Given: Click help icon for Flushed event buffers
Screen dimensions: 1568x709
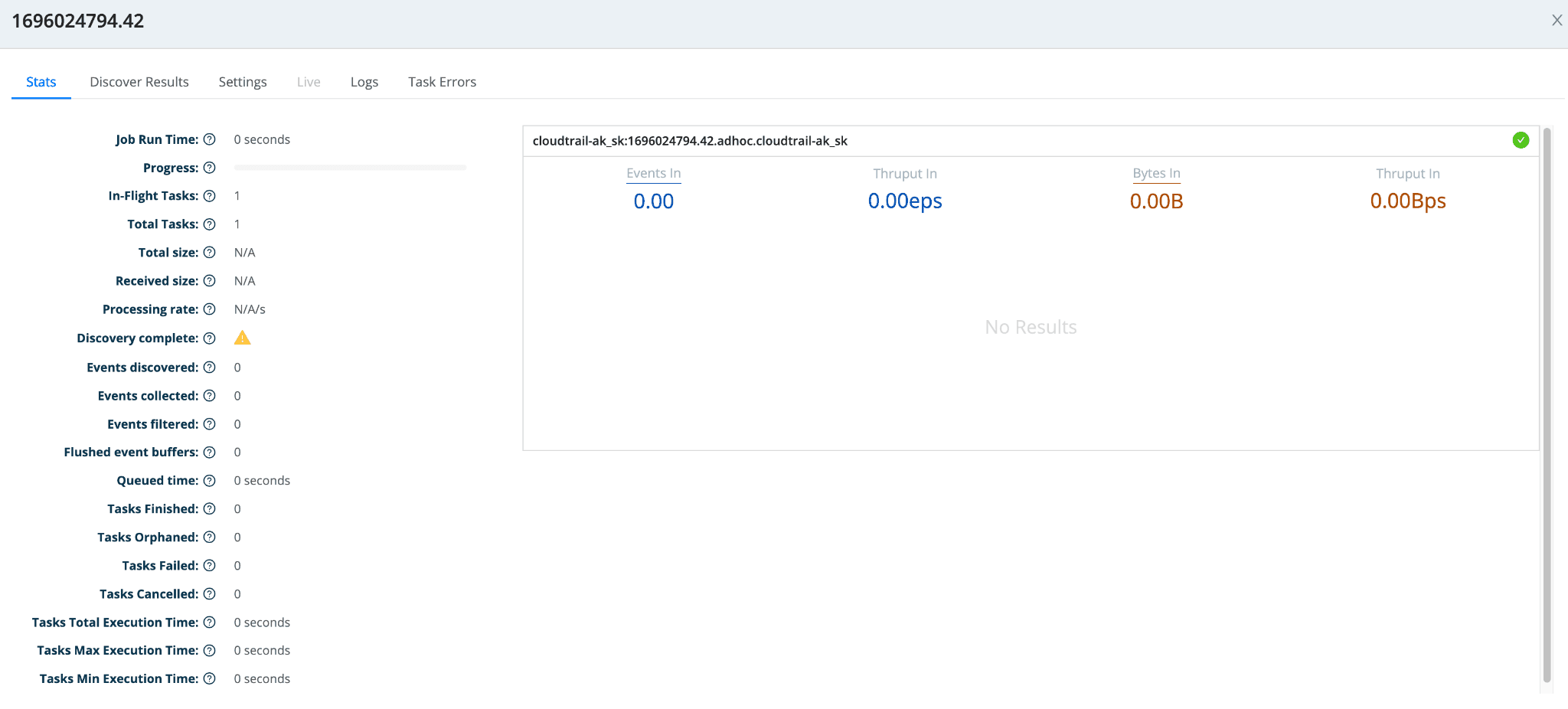Looking at the screenshot, I should 209,453.
